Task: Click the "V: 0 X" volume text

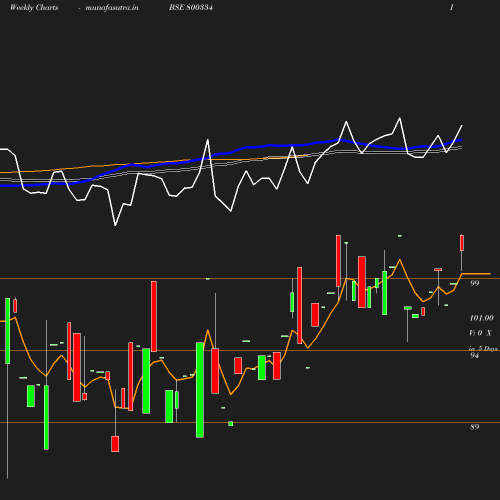Action: pos(480,333)
